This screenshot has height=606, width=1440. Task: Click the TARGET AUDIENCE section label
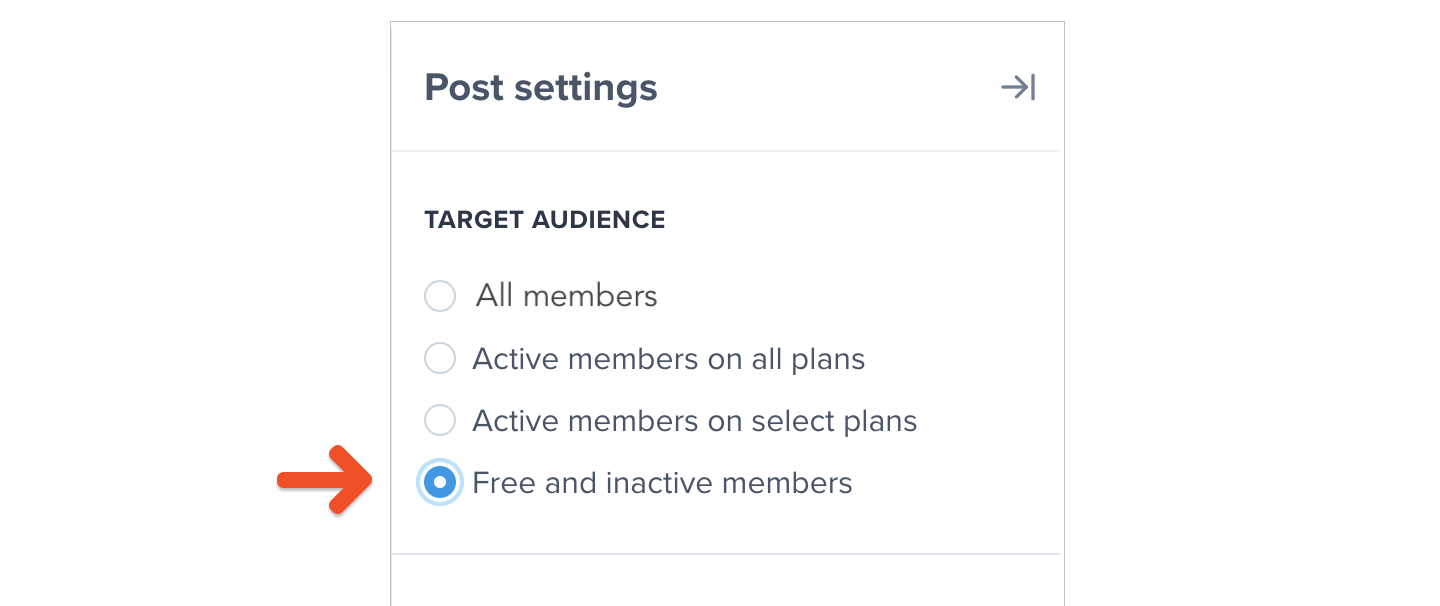point(545,219)
